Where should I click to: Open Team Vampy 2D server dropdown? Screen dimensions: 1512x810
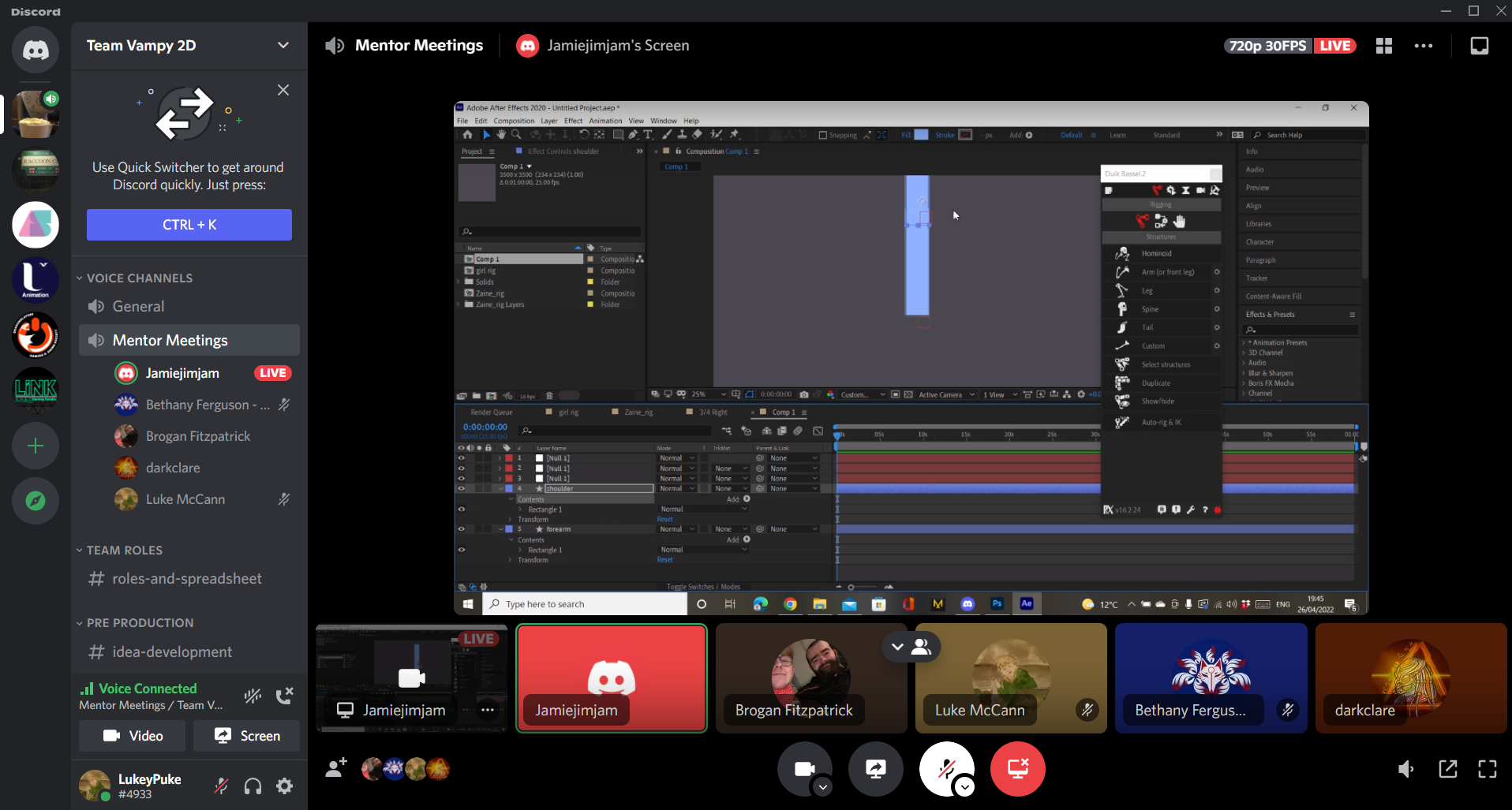pos(189,46)
